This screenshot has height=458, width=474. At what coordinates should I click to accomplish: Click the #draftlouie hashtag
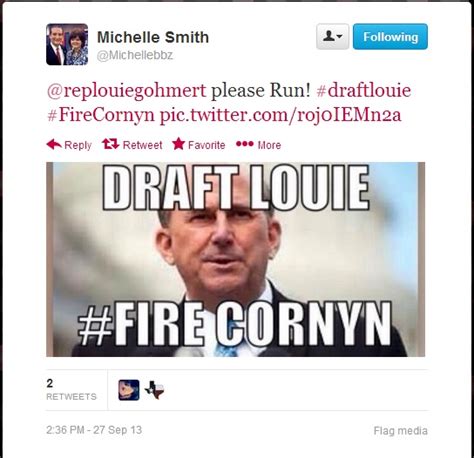363,90
